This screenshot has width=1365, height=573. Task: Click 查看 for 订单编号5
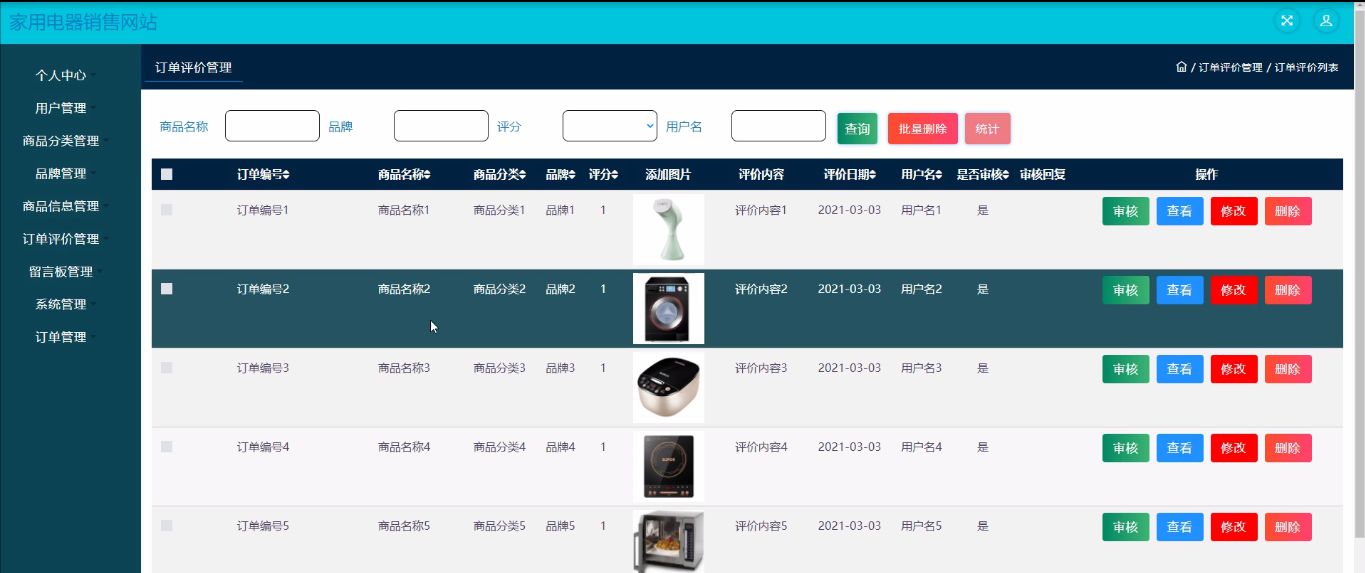[x=1180, y=527]
